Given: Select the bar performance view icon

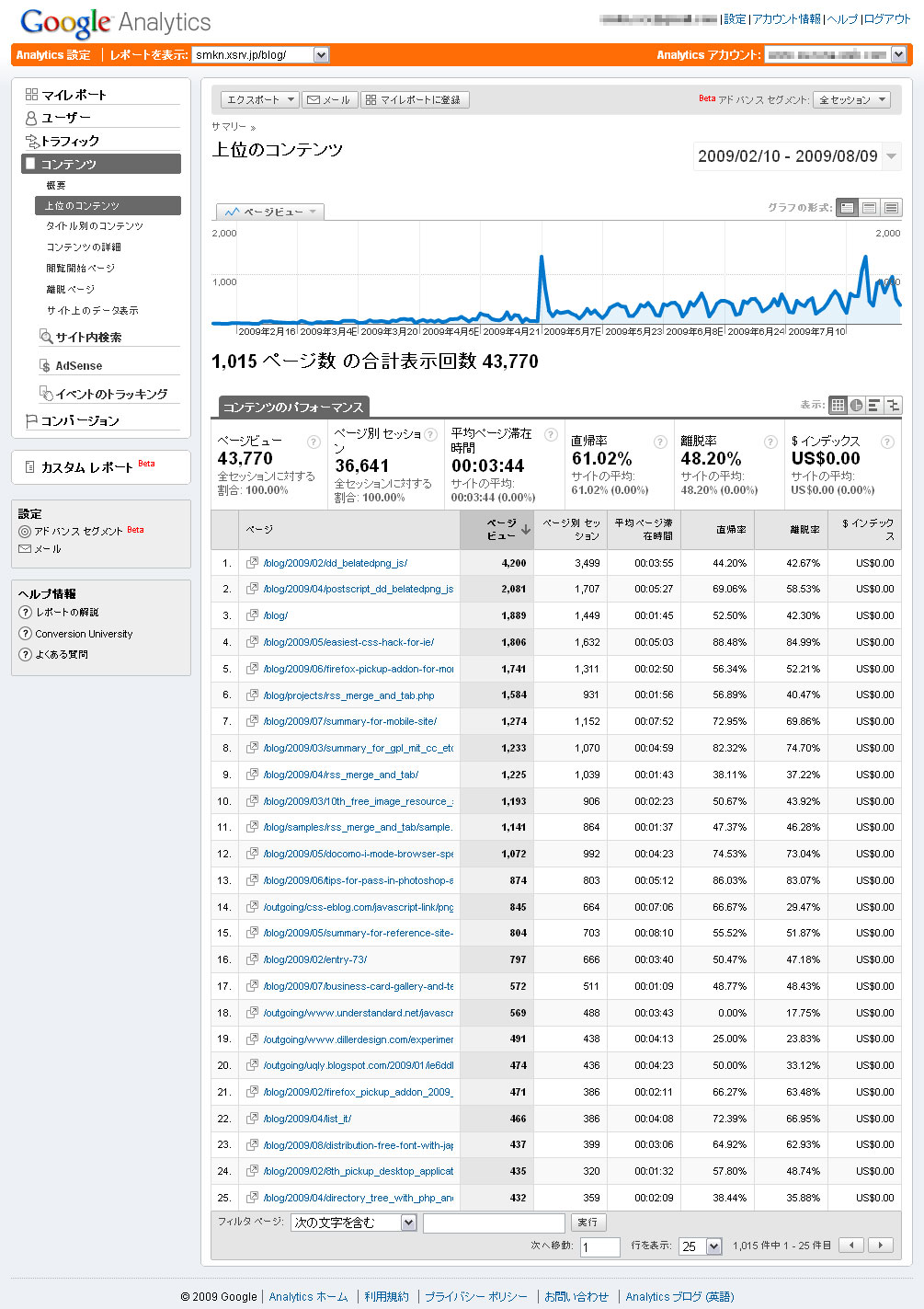Looking at the screenshot, I should 874,405.
